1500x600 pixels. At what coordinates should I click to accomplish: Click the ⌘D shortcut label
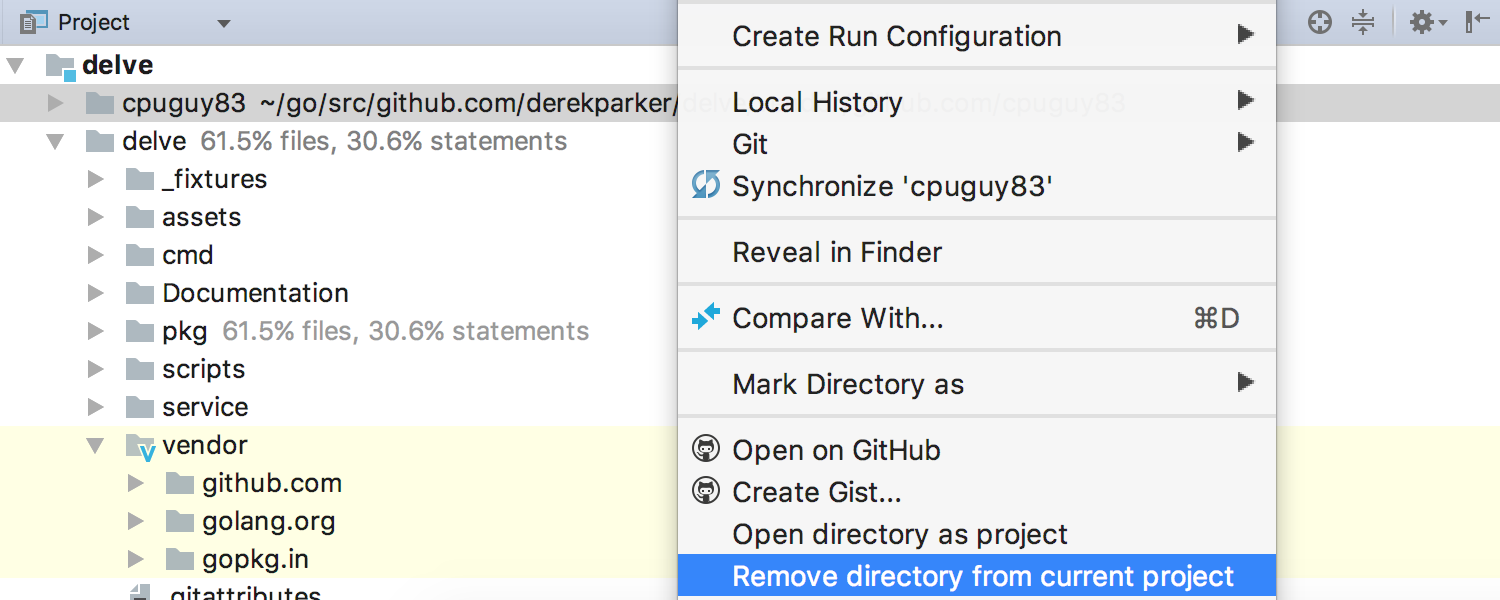click(1216, 318)
